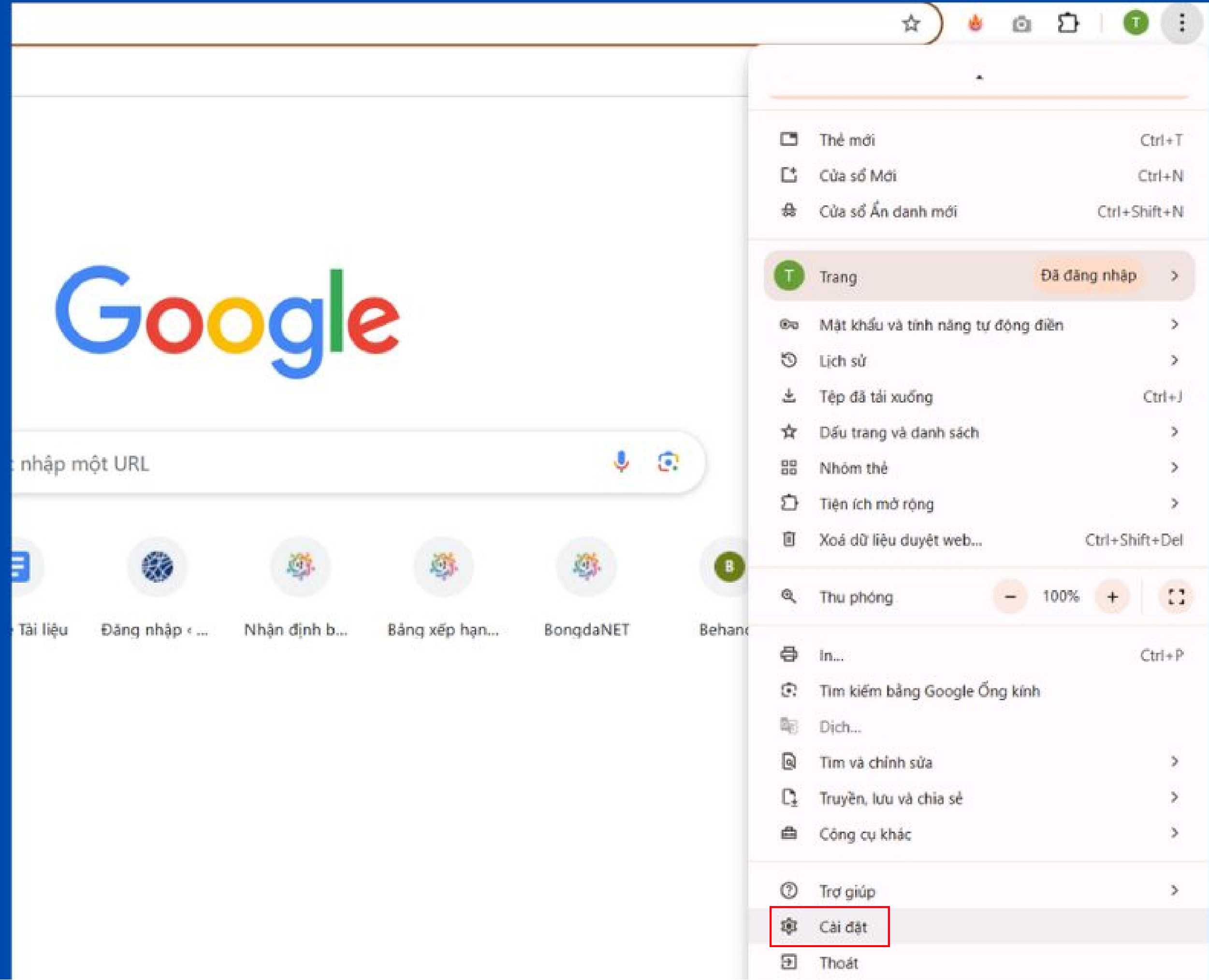Start voice search with the microphone icon
Viewport: 1209px width, 980px height.
(x=621, y=462)
